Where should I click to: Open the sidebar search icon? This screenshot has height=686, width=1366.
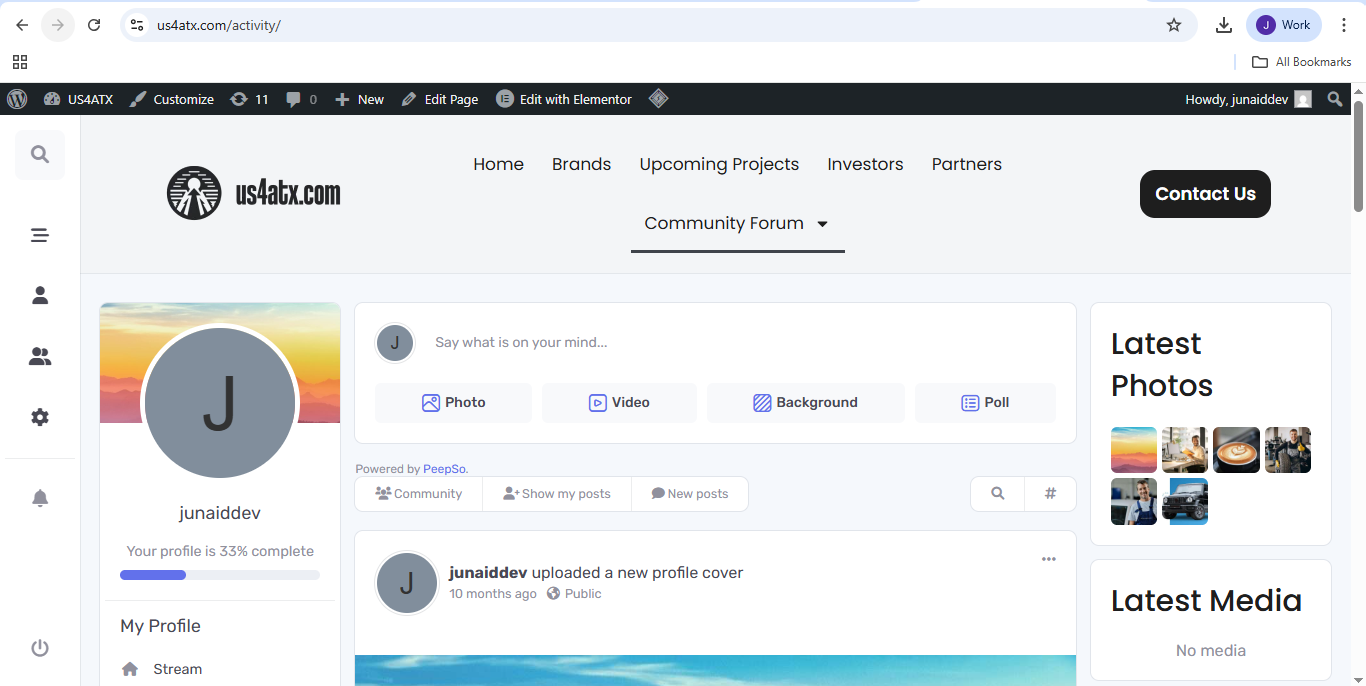point(40,154)
